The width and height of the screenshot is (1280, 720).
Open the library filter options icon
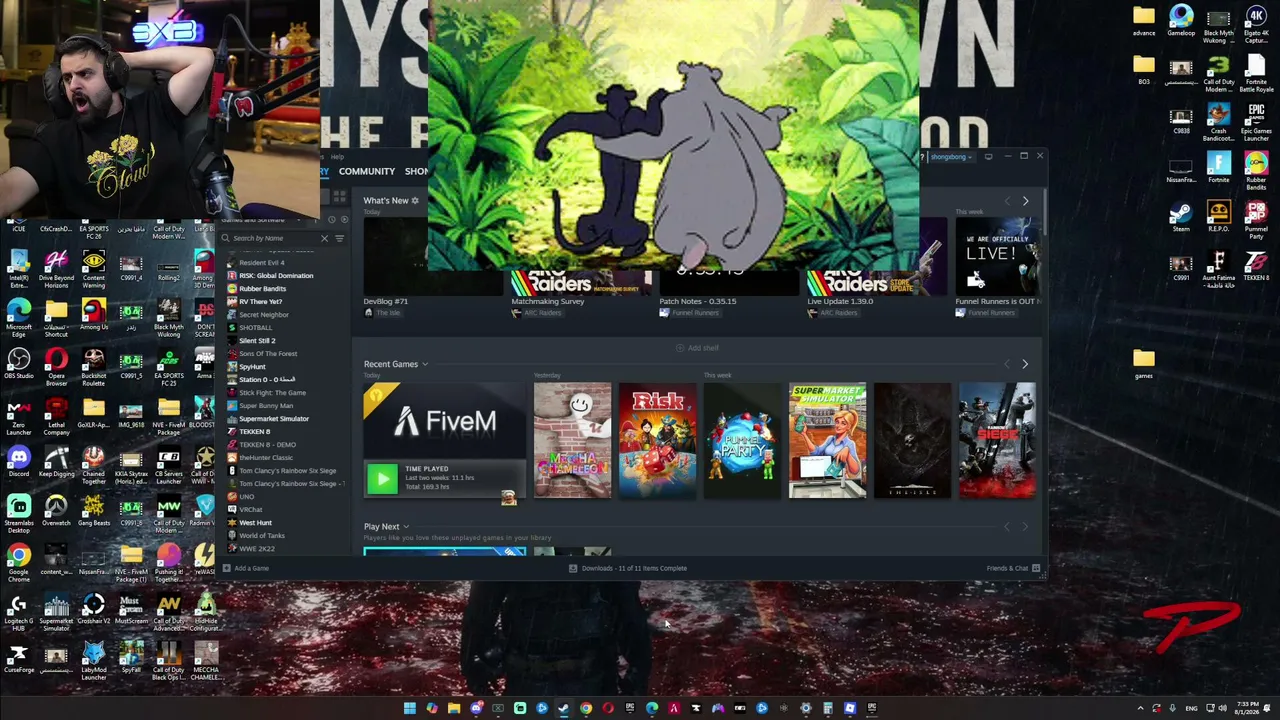[339, 238]
